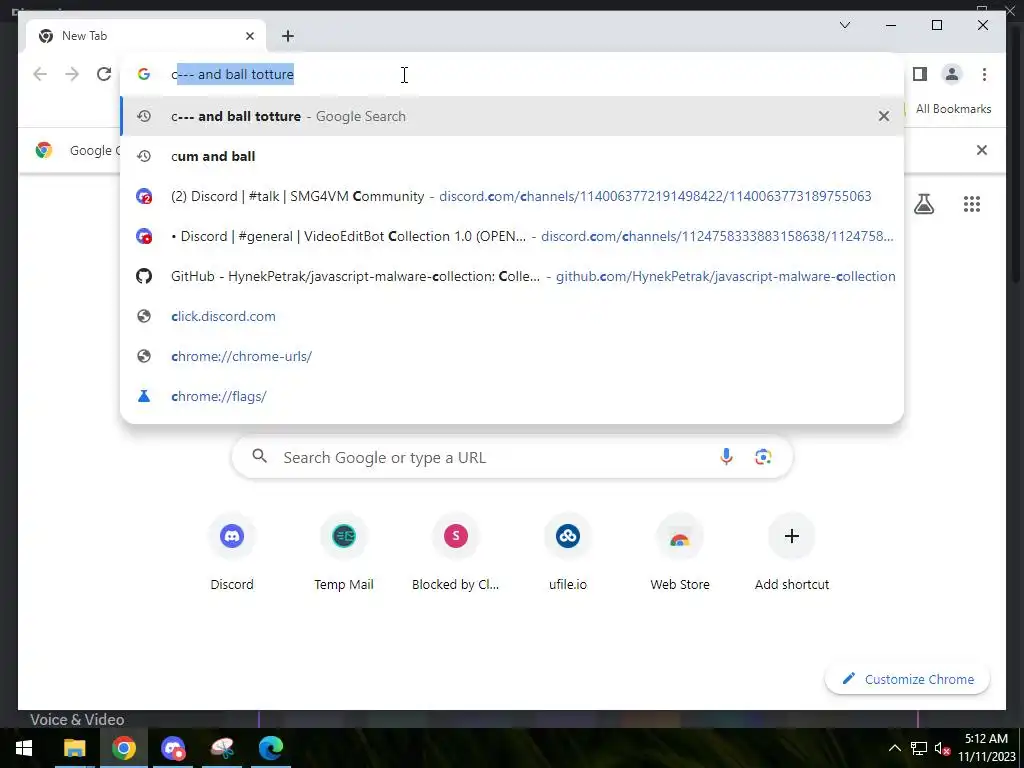
Task: Open the Search Labs flask icon
Action: 923,204
